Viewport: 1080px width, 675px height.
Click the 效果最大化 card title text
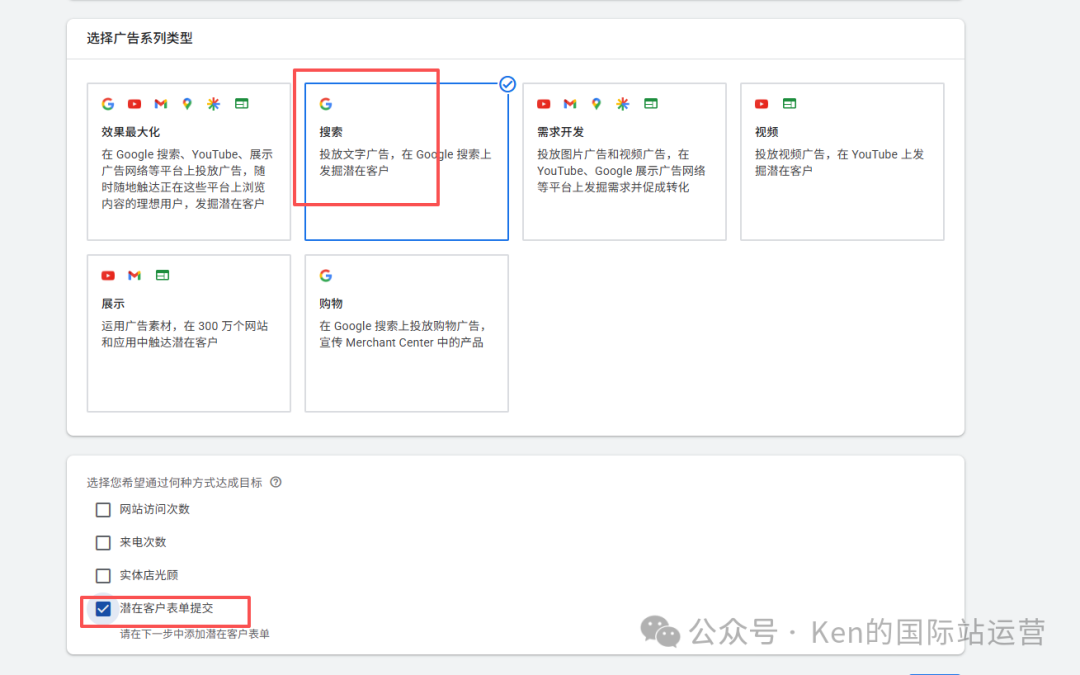tap(131, 132)
